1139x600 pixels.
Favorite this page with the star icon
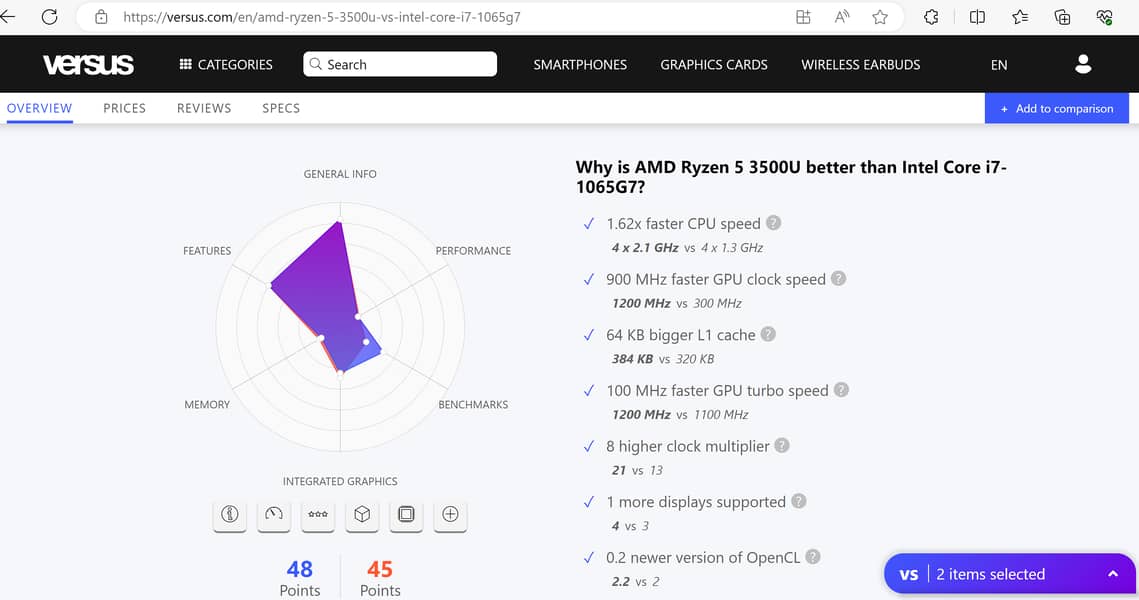(x=880, y=17)
